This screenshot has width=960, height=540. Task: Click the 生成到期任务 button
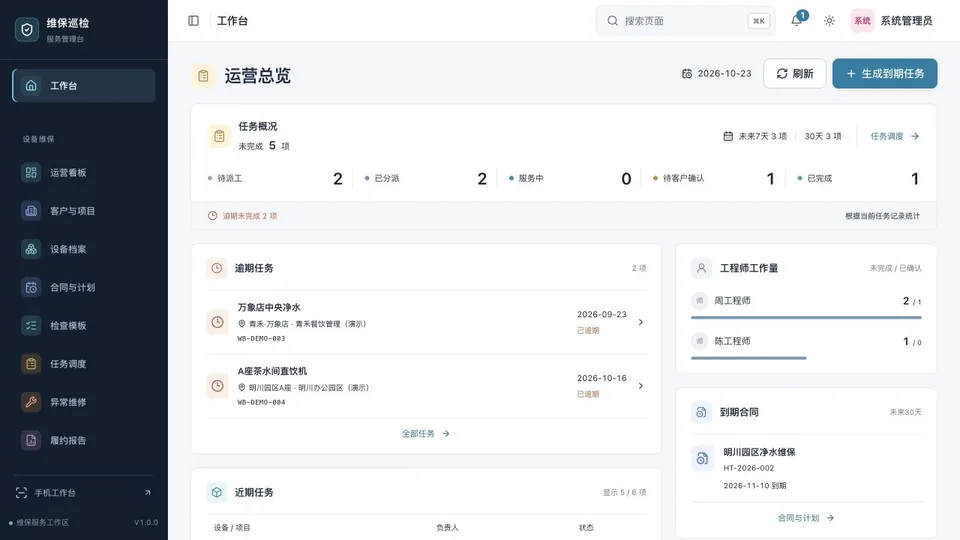pos(885,73)
